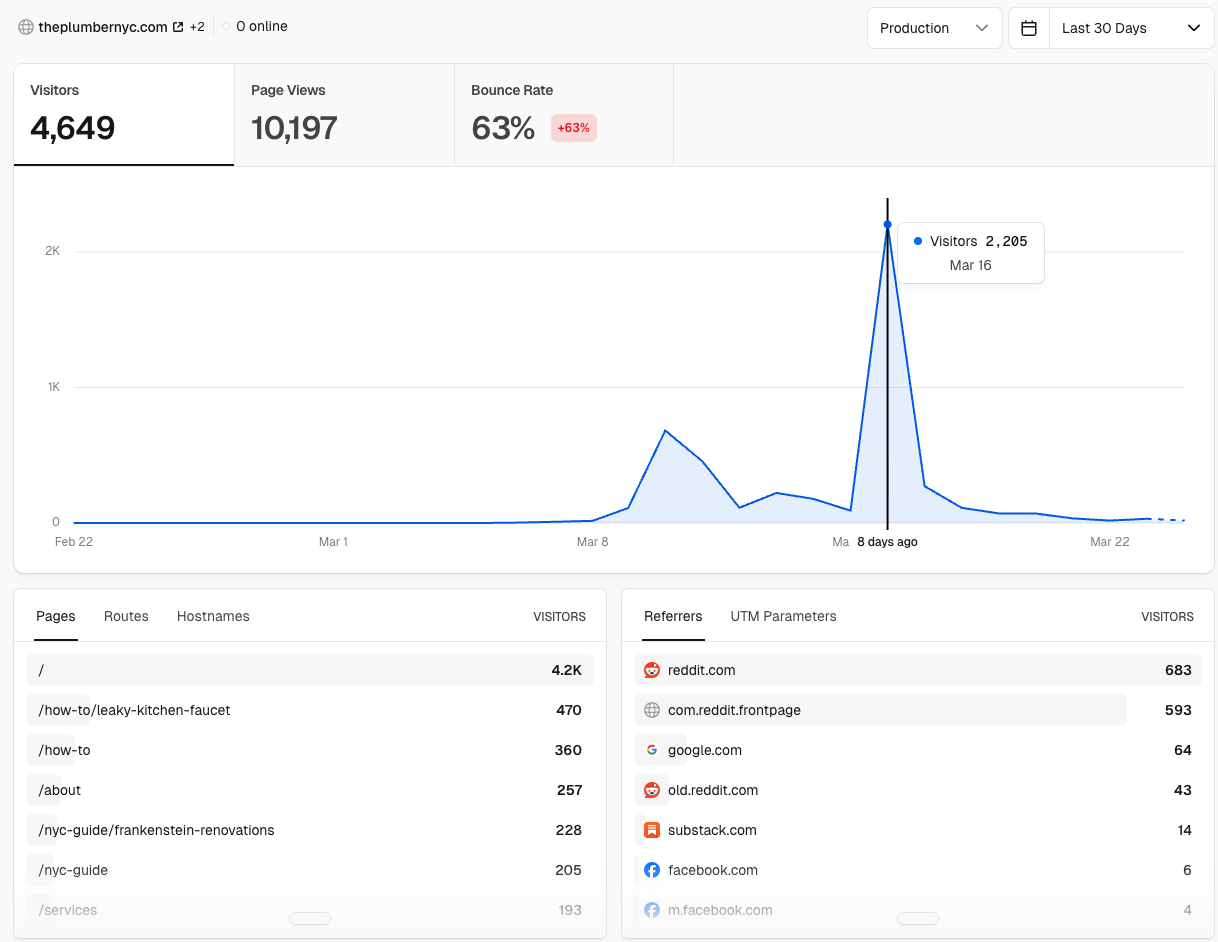Screen dimensions: 1218x942
Task: Click the globe icon beside theplumbernyc.com
Action: pos(26,27)
